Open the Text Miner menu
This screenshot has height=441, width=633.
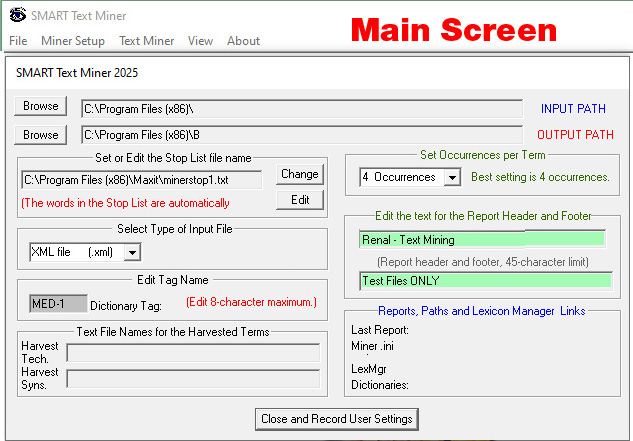point(147,41)
